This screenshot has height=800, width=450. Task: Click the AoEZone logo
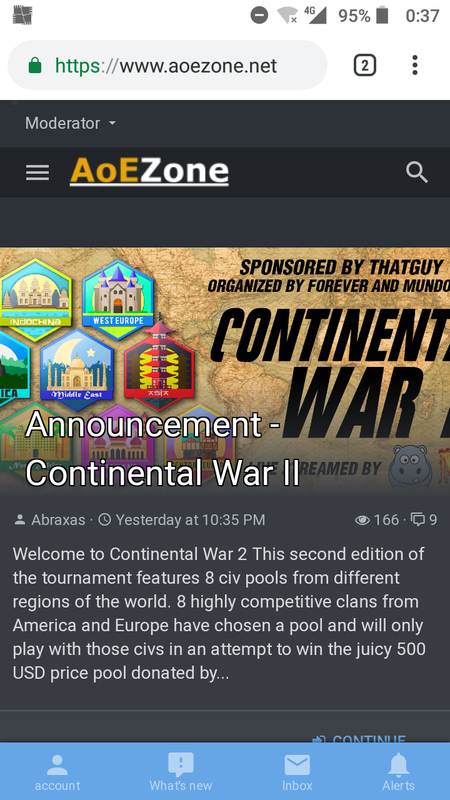pyautogui.click(x=149, y=172)
